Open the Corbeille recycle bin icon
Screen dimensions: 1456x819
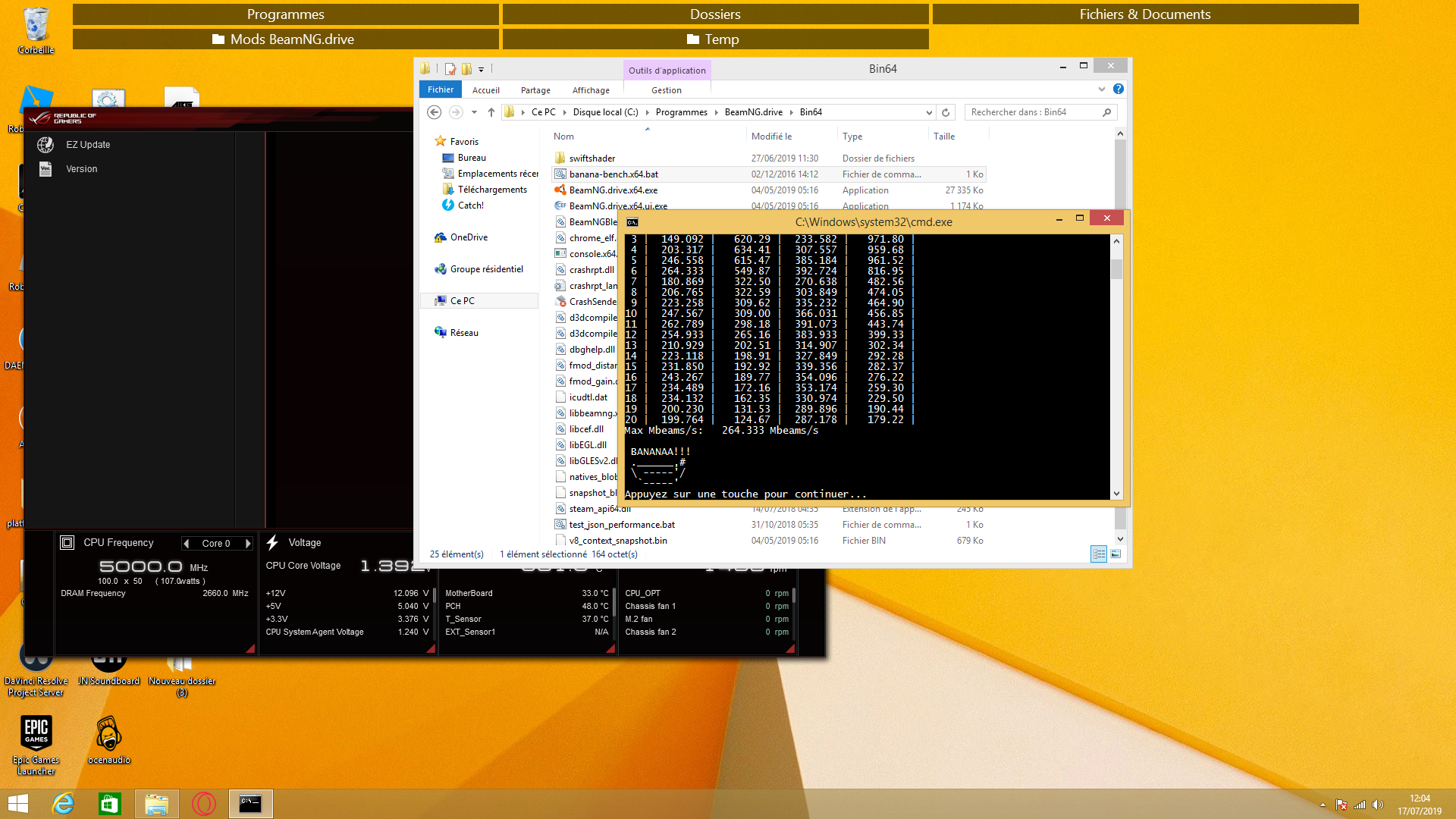tap(36, 30)
